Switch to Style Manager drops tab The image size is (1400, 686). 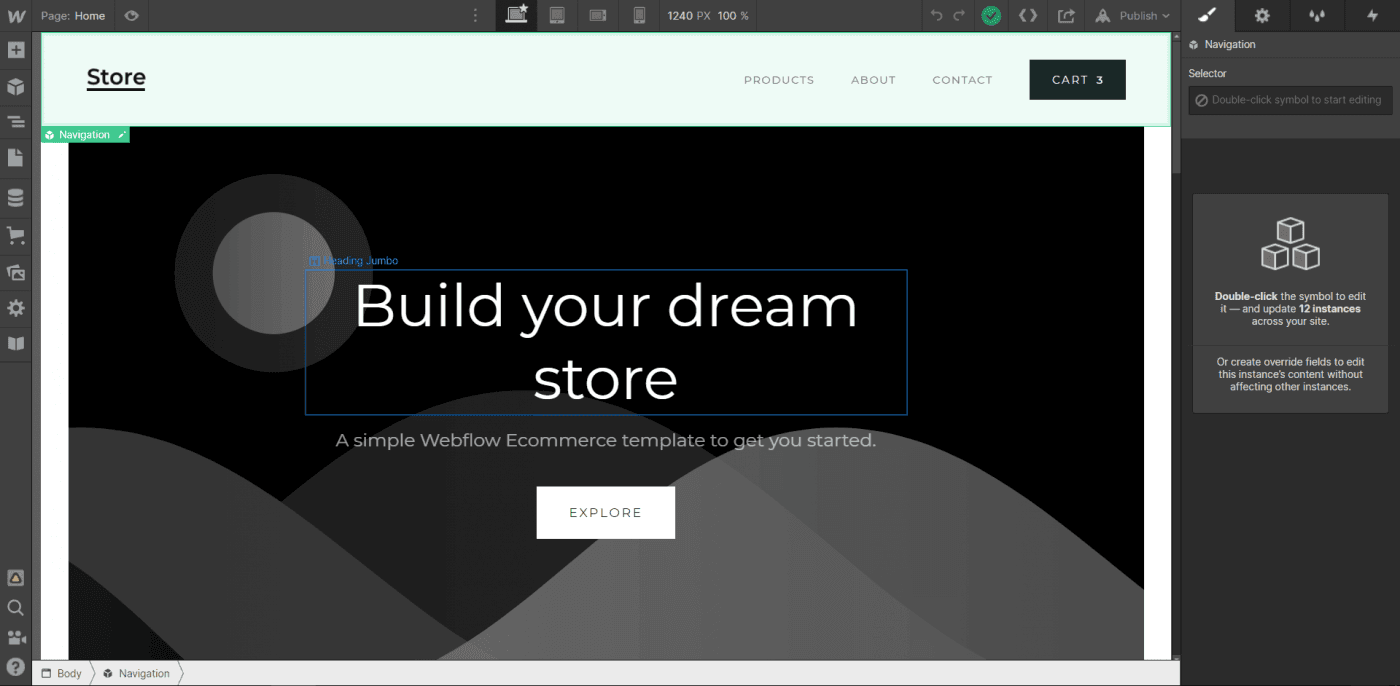pos(1317,16)
